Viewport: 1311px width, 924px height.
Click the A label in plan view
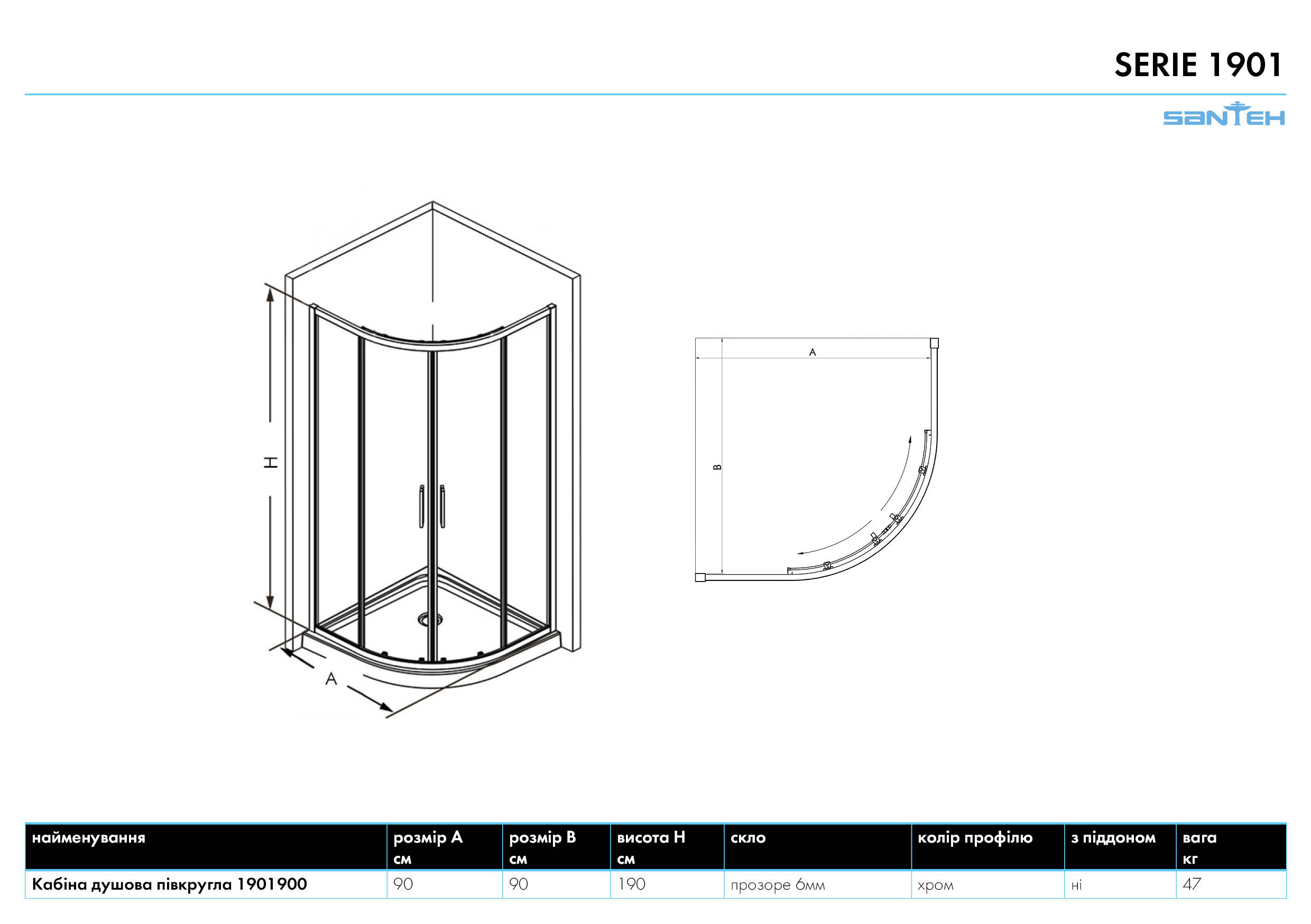(813, 353)
